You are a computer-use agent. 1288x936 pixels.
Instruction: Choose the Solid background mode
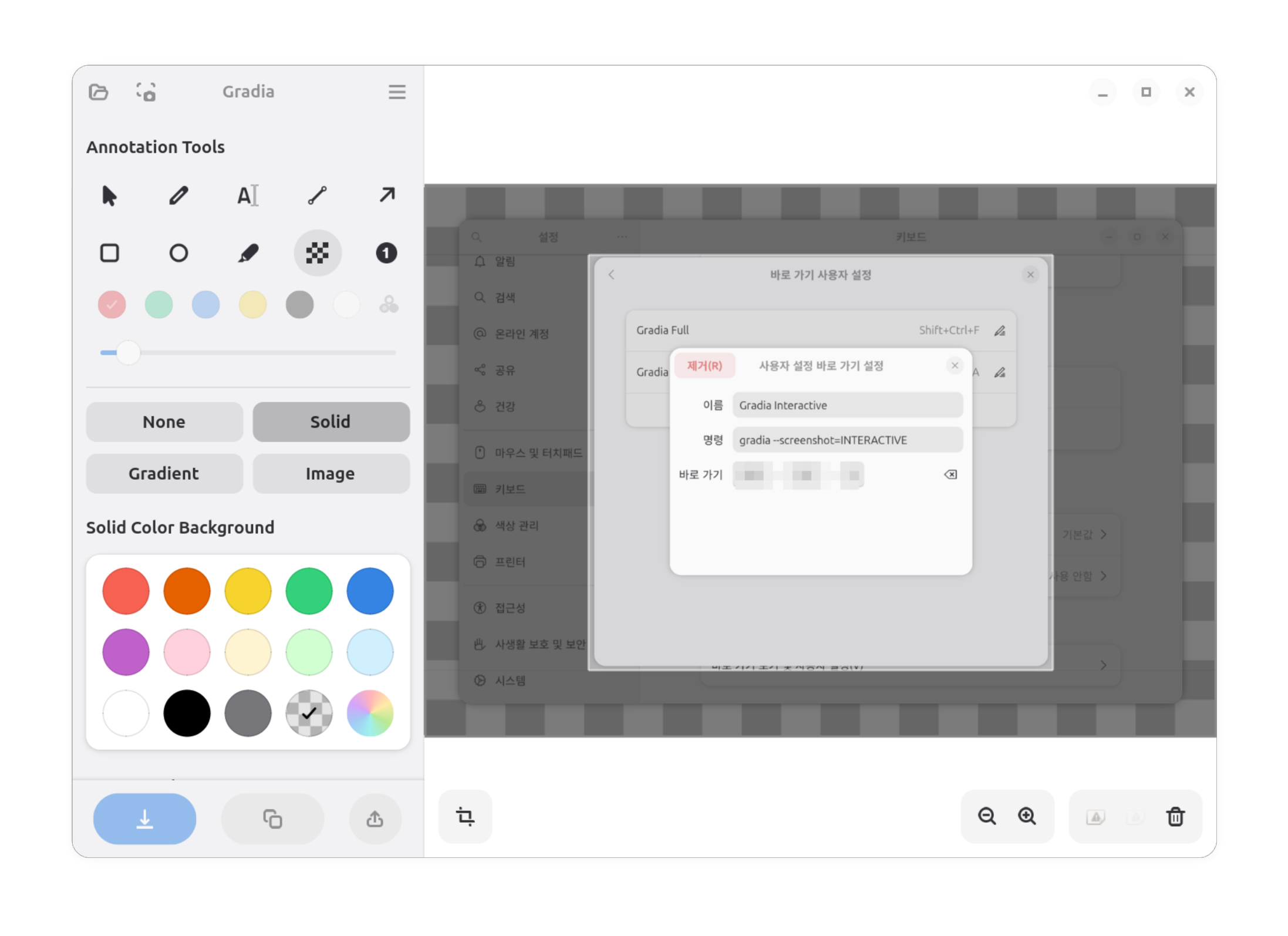tap(331, 422)
